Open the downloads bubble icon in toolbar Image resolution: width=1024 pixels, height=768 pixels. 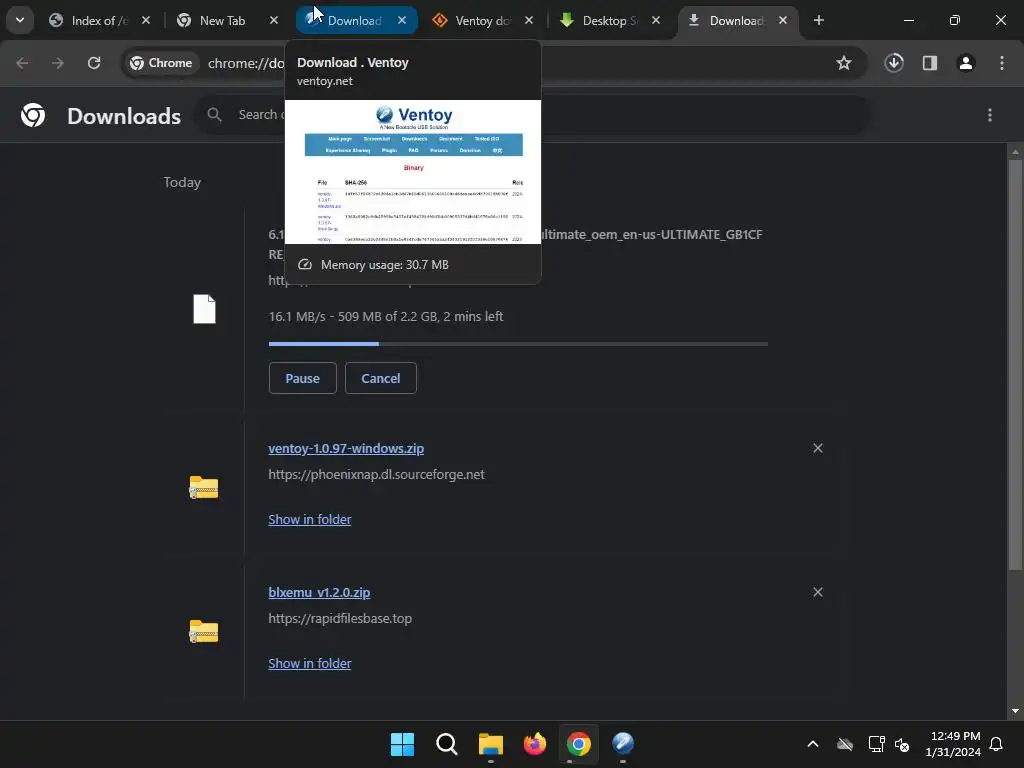(x=894, y=63)
